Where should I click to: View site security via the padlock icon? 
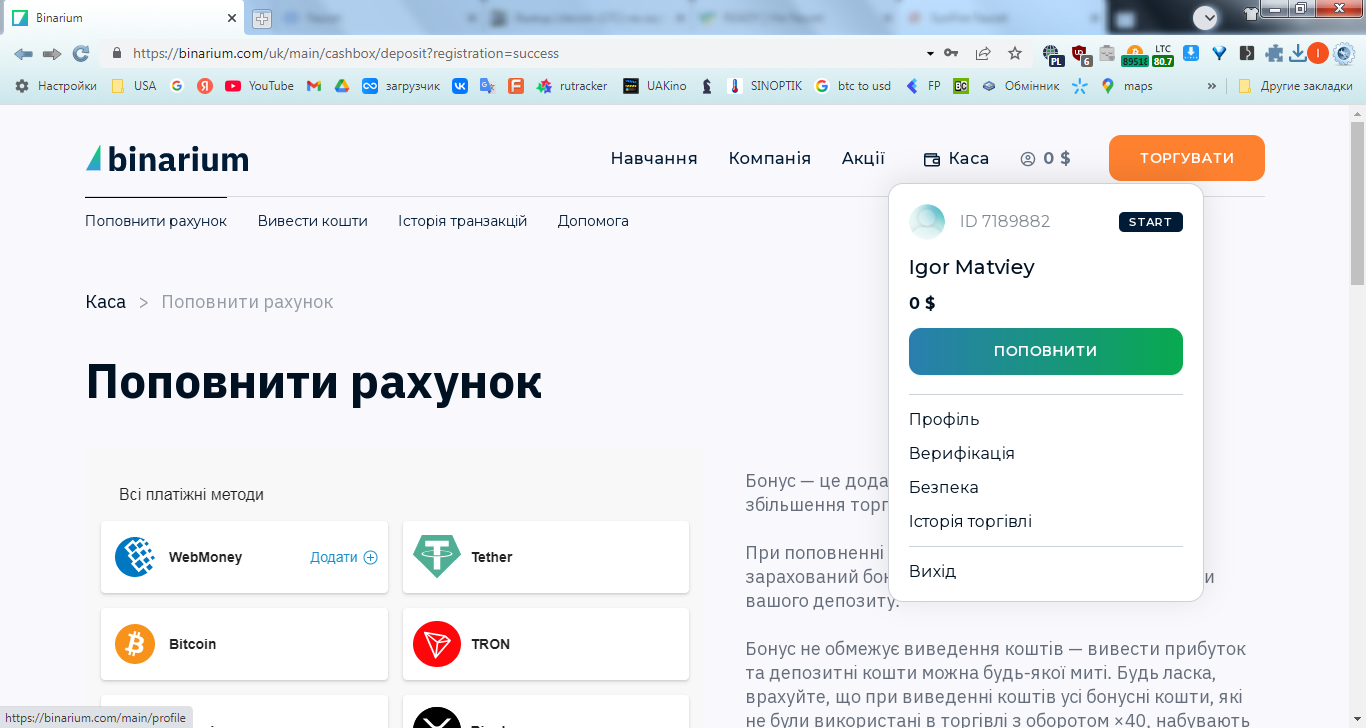(x=117, y=53)
